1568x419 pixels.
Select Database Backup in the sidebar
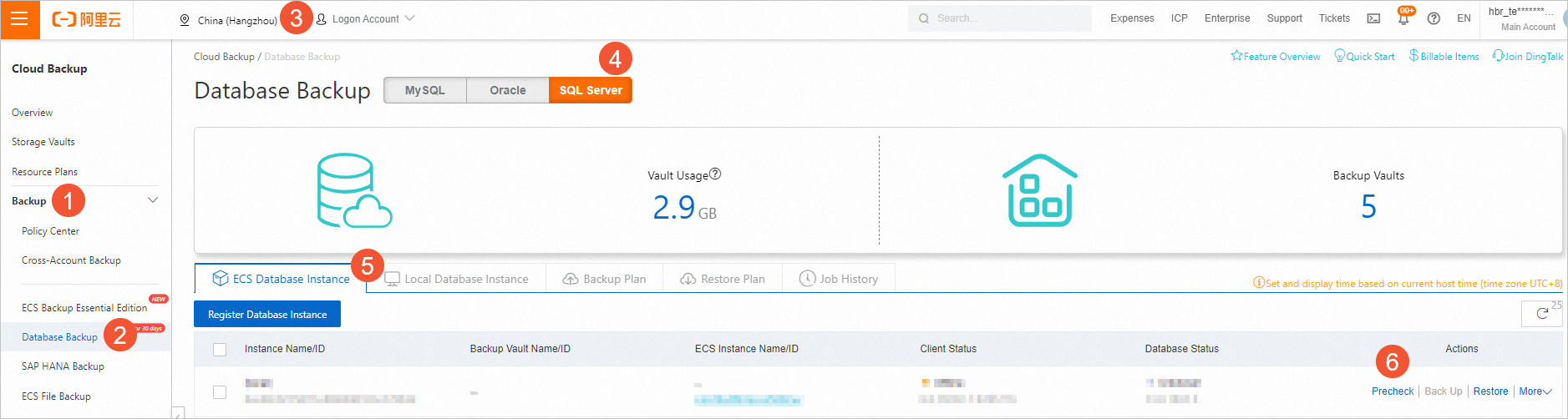click(59, 337)
